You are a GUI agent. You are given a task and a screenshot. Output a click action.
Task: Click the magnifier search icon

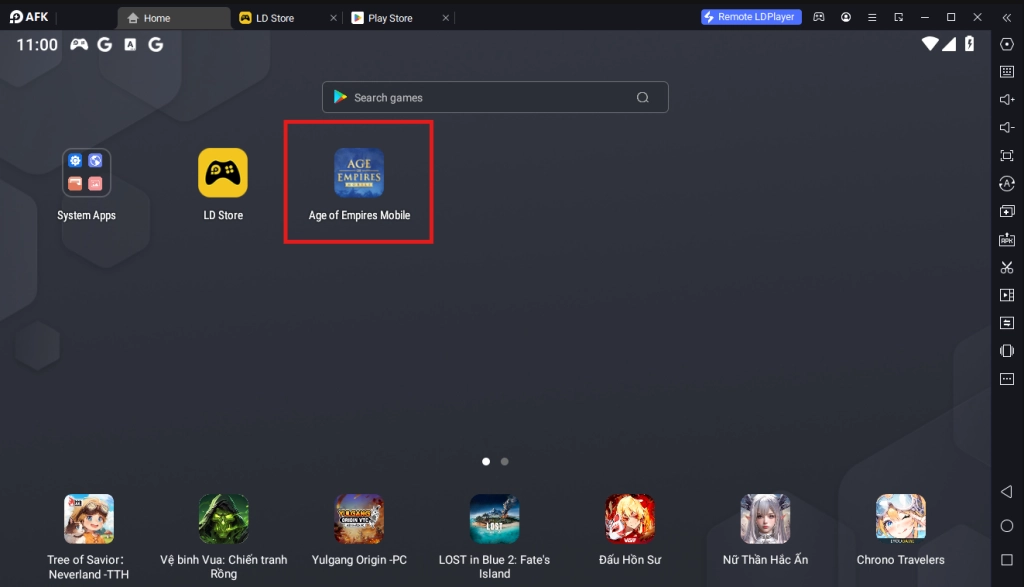click(x=643, y=97)
